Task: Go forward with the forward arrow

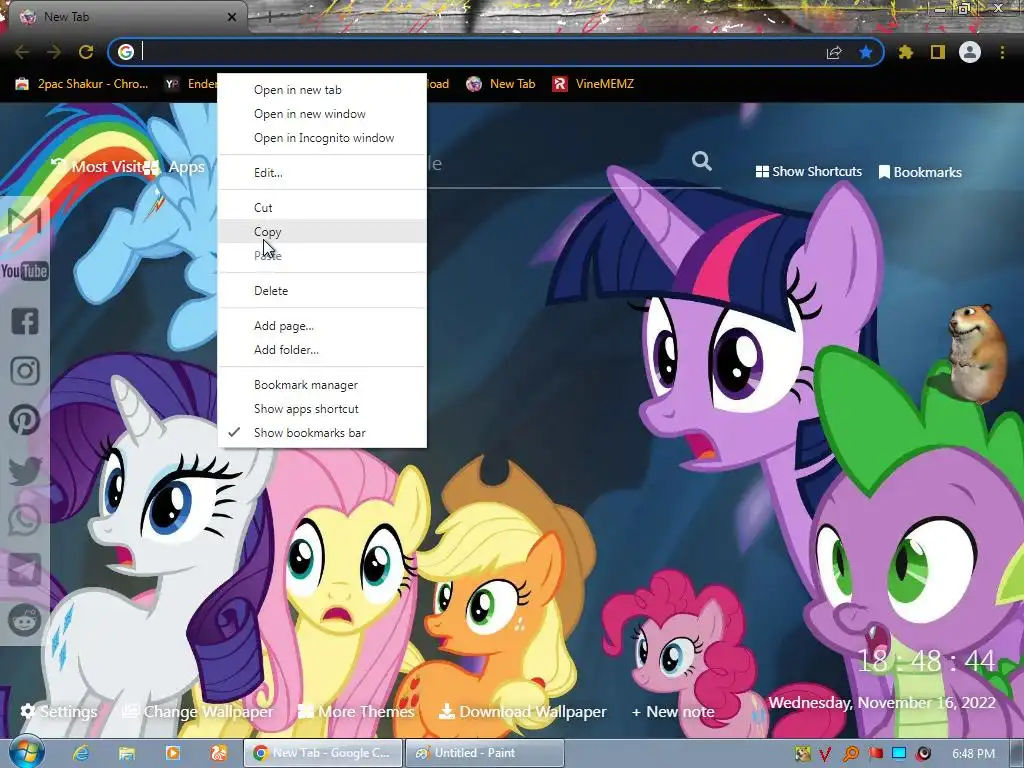Action: coord(54,52)
